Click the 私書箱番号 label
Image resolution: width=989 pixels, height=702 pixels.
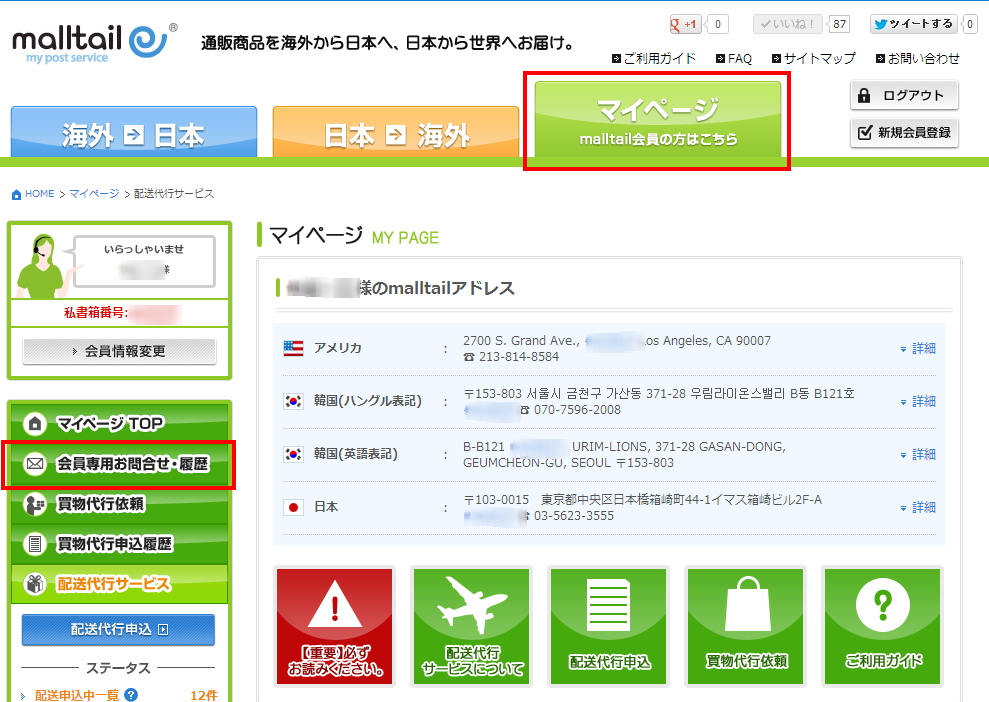coord(95,313)
